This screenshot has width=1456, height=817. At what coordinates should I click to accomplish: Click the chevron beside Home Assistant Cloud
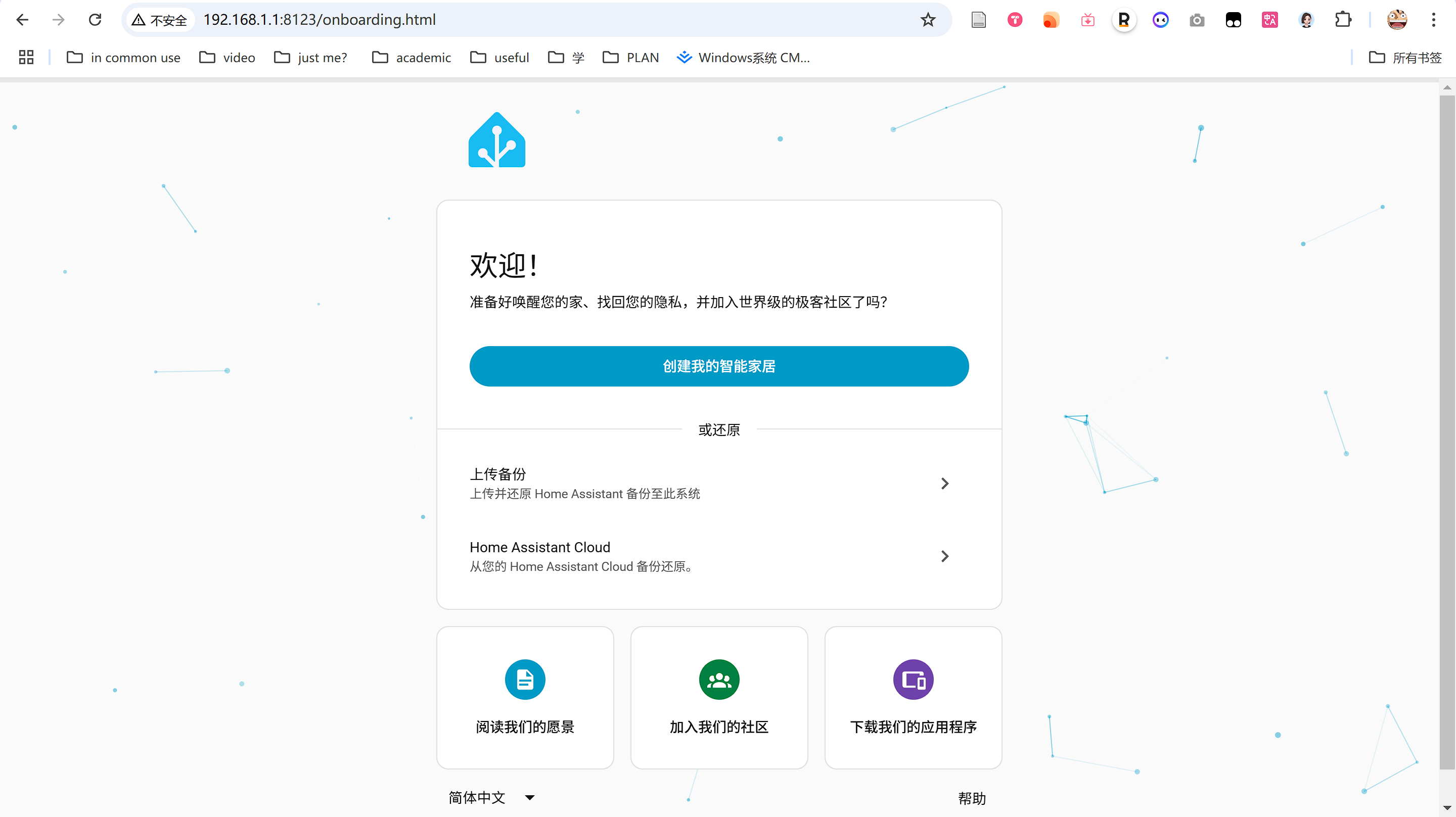tap(944, 556)
